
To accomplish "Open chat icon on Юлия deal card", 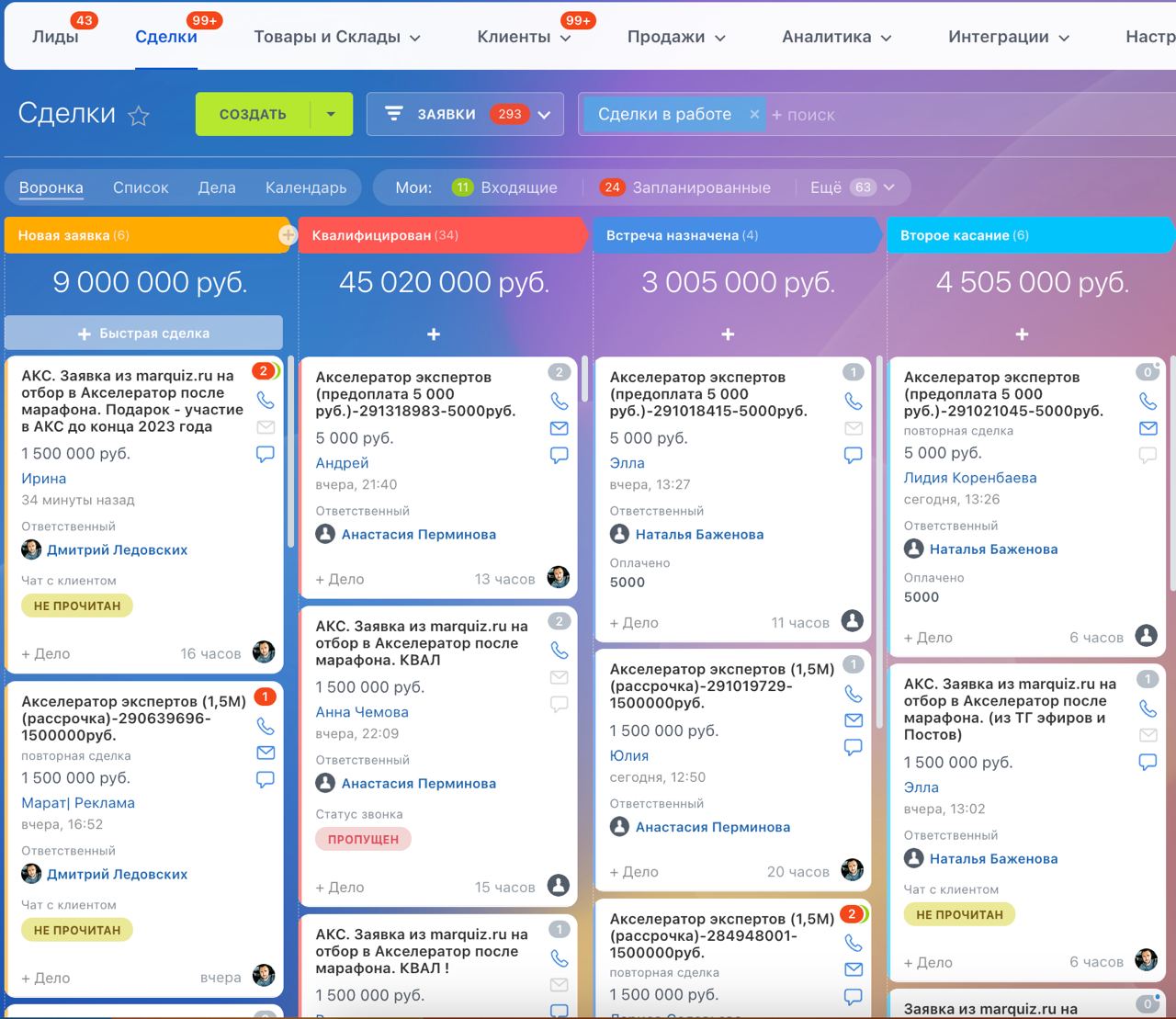I will (x=854, y=747).
